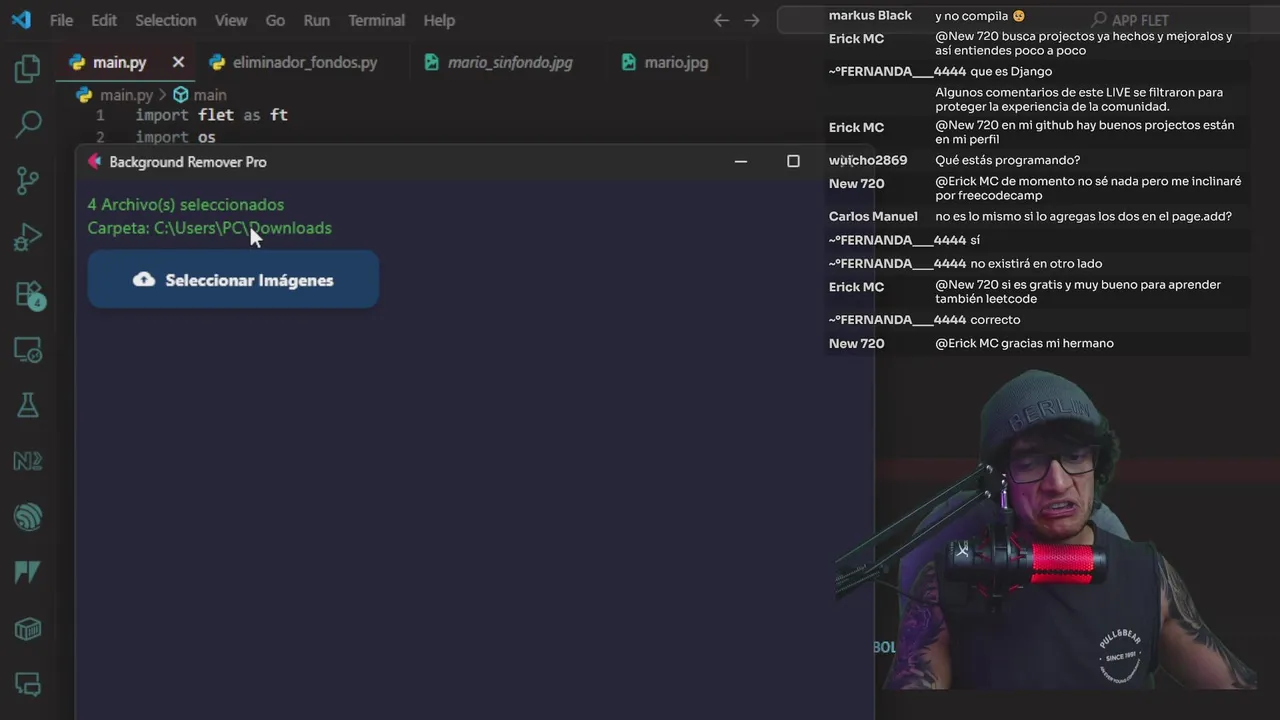Click chat message '@Erick MC gracias mi hermano'

coord(1024,343)
